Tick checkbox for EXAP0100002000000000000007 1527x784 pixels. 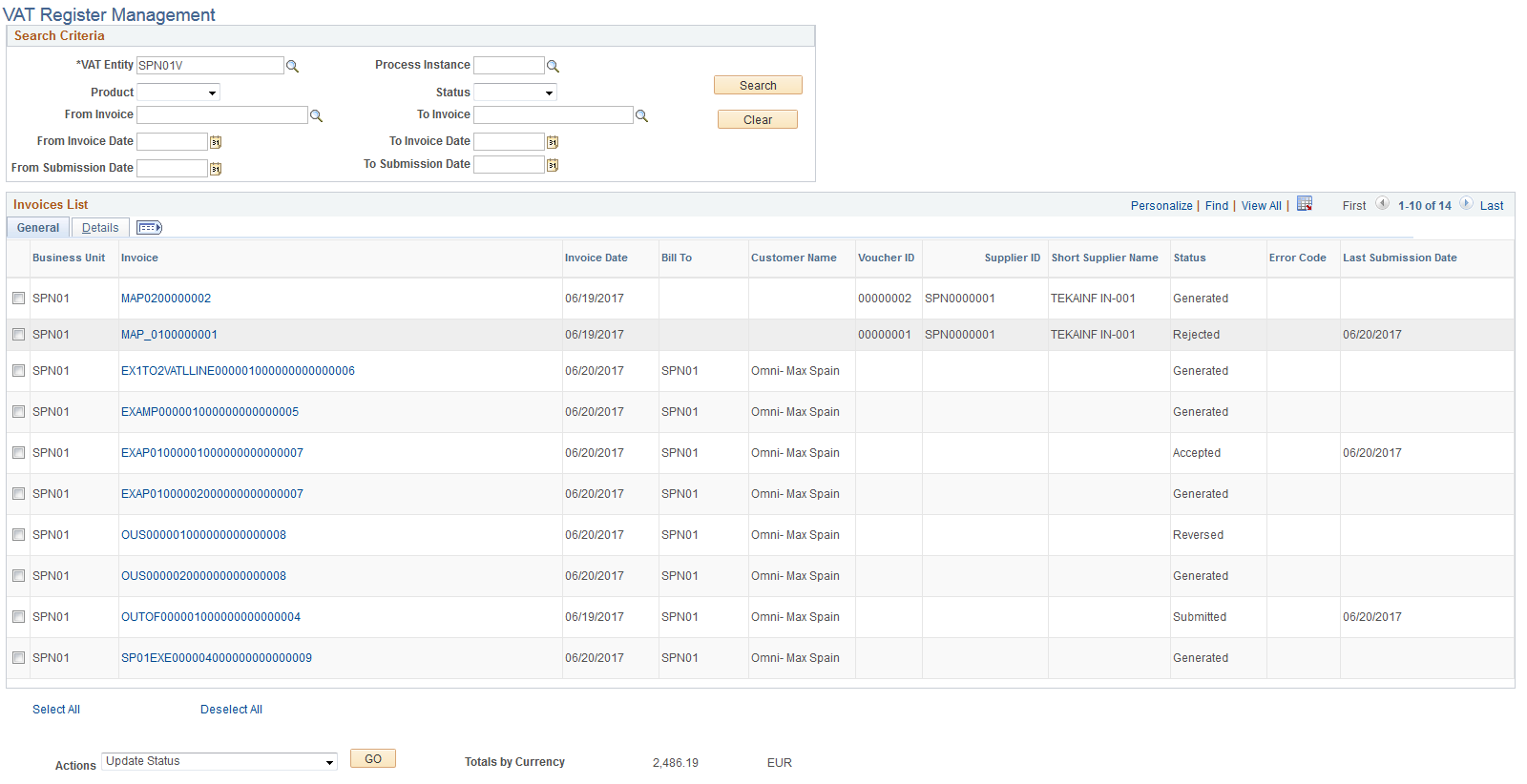[x=18, y=494]
